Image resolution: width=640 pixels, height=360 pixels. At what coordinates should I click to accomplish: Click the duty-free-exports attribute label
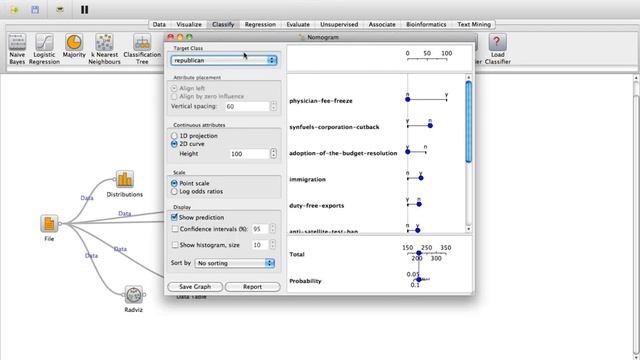[317, 205]
